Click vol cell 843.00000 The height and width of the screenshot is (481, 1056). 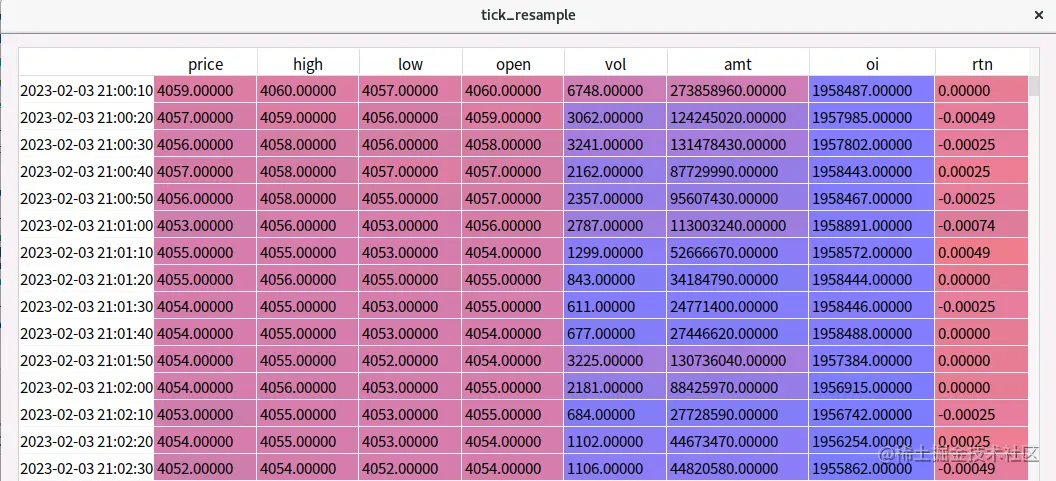click(x=616, y=279)
